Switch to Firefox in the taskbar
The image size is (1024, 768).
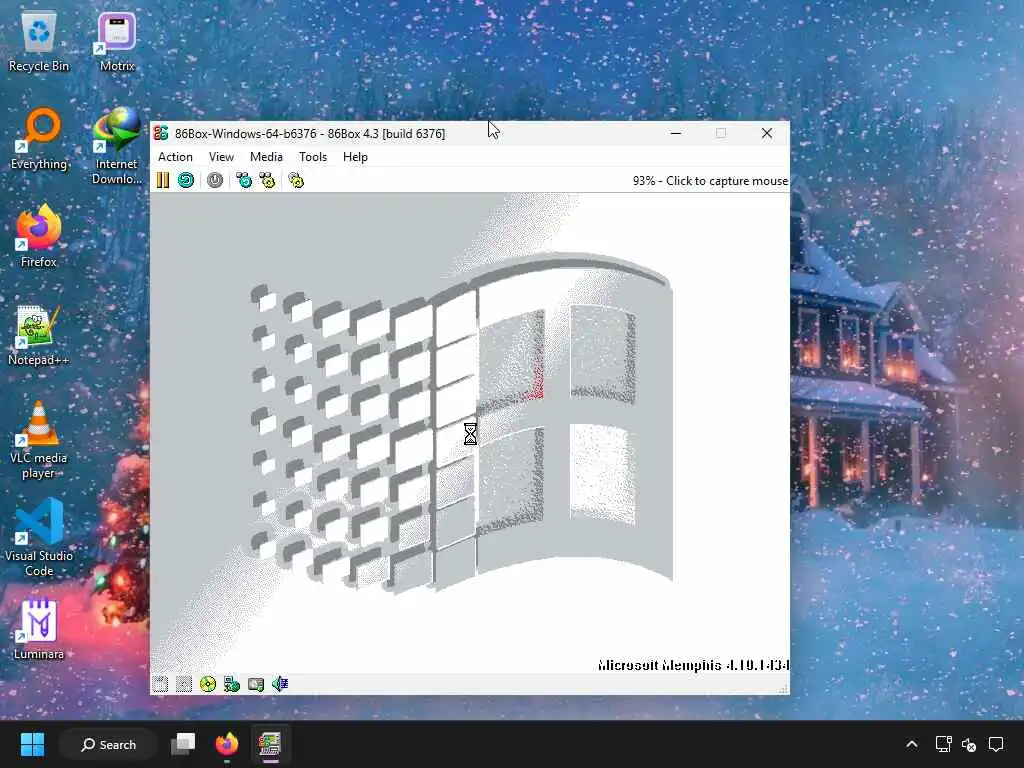pyautogui.click(x=227, y=744)
